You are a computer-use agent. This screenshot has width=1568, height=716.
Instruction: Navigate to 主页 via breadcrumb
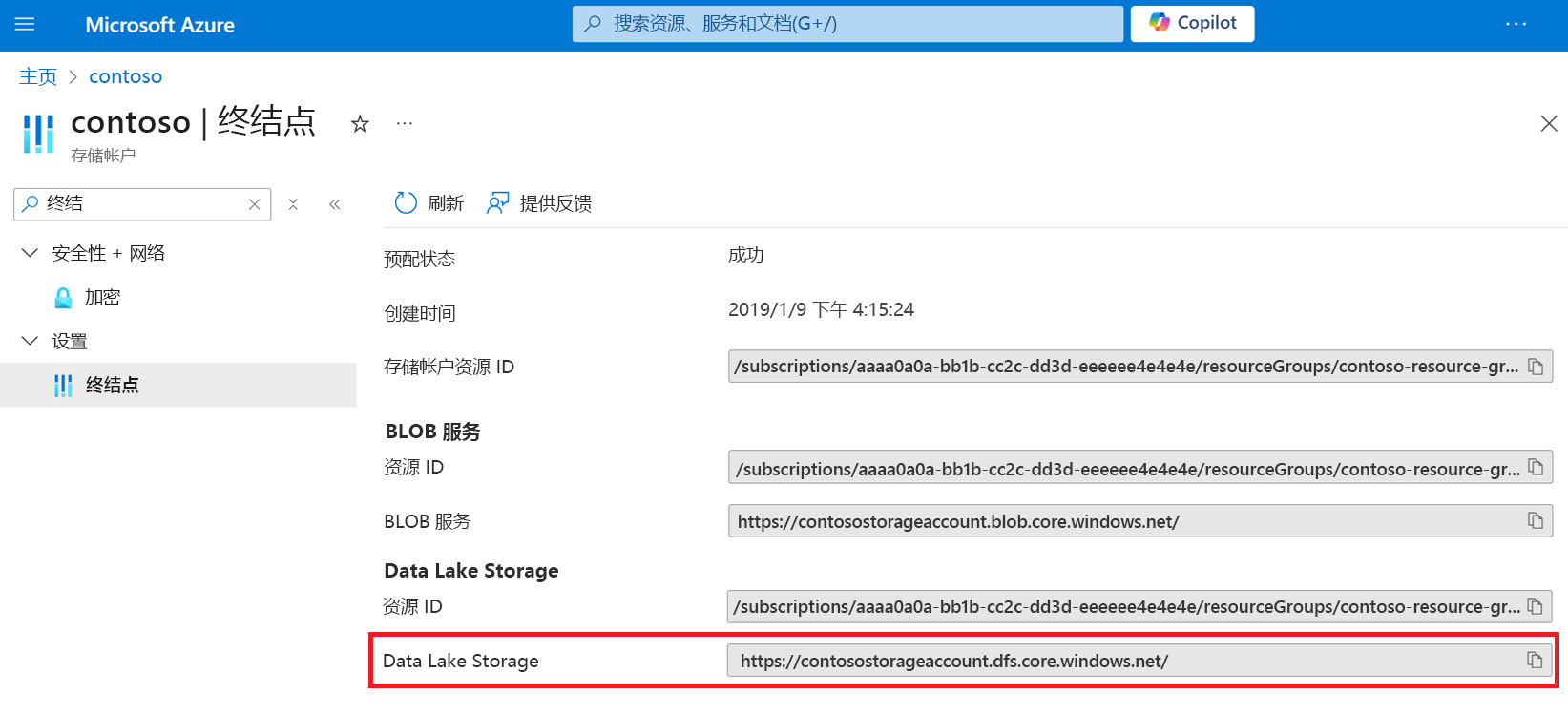coord(37,75)
